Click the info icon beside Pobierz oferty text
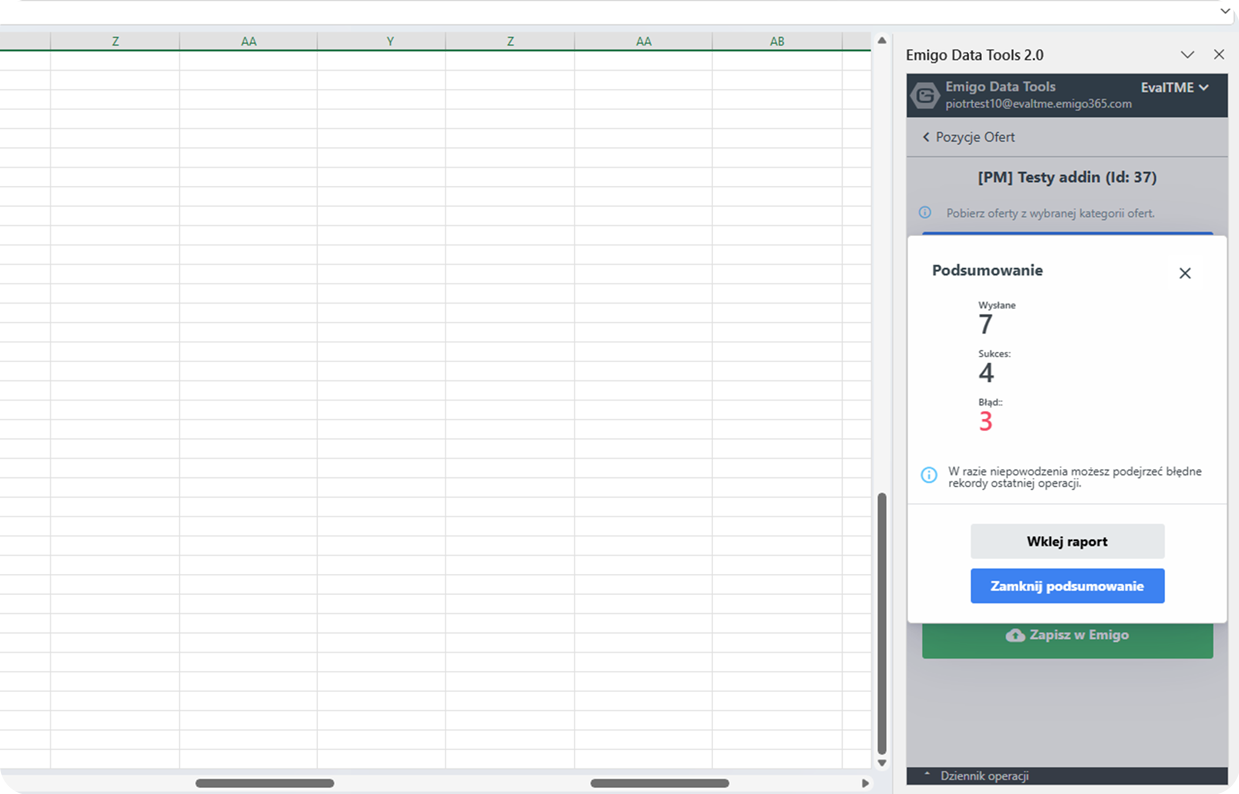Viewport: 1239px width, 794px height. click(x=925, y=213)
